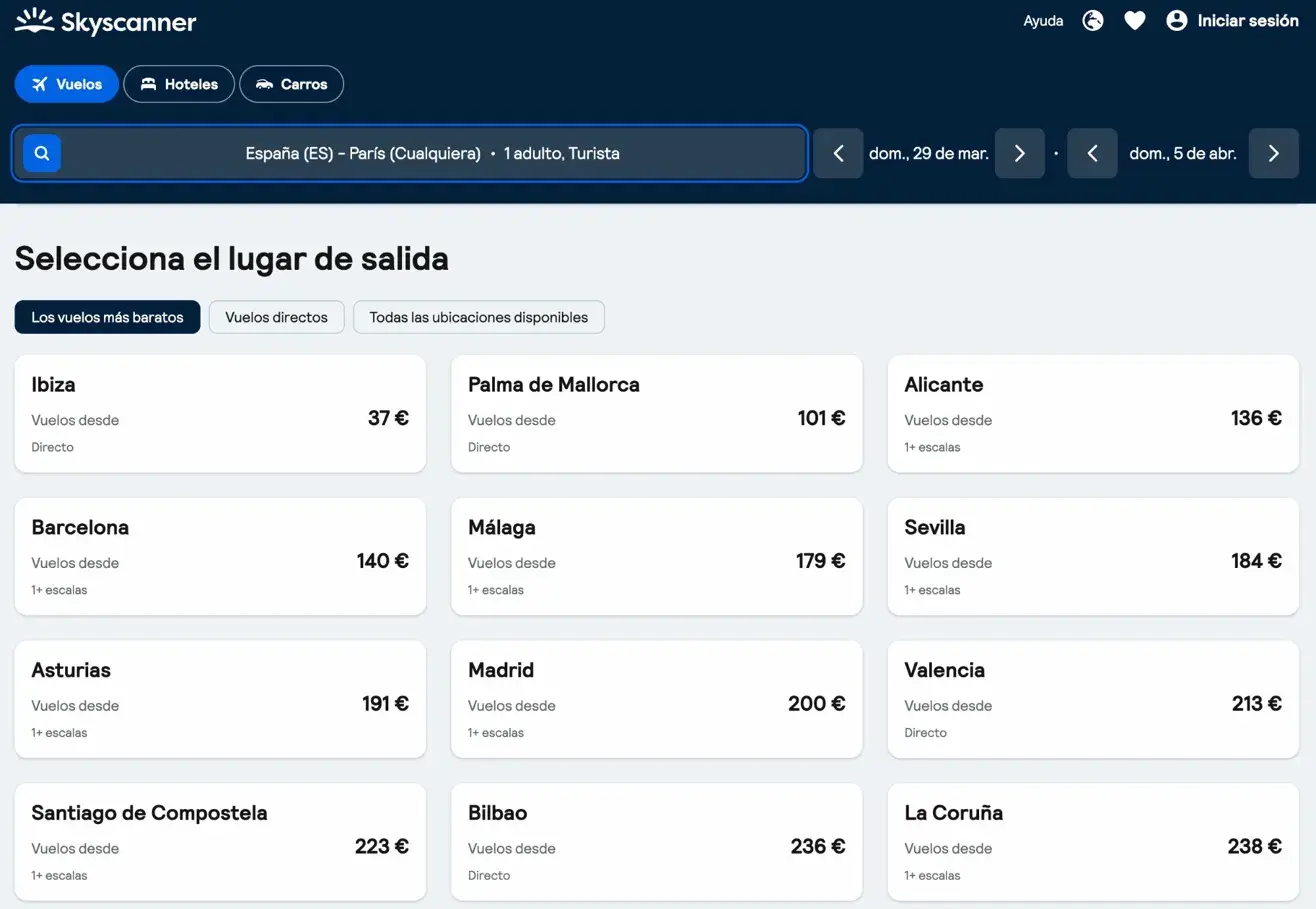This screenshot has width=1316, height=909.
Task: Click the user profile icon
Action: coord(1176,20)
